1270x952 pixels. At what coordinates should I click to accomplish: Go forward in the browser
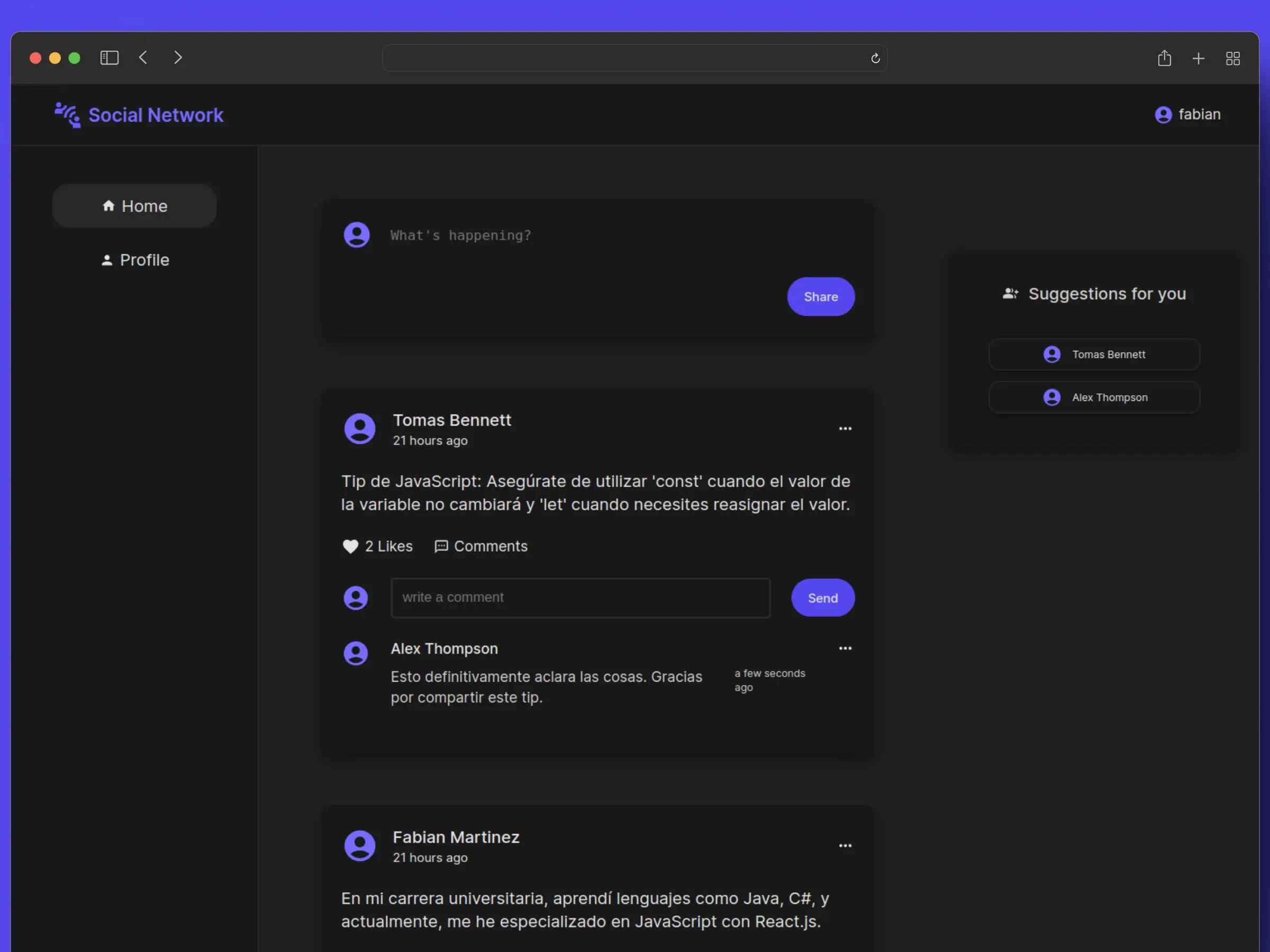(178, 58)
